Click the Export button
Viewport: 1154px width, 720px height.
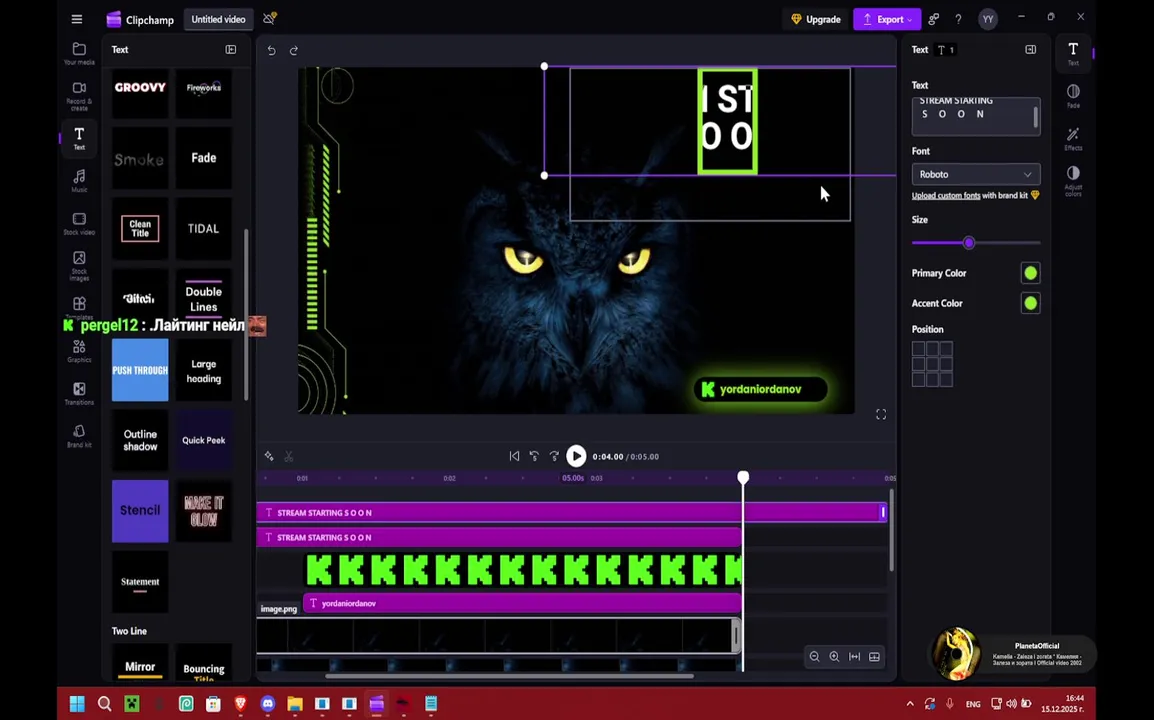click(x=887, y=19)
